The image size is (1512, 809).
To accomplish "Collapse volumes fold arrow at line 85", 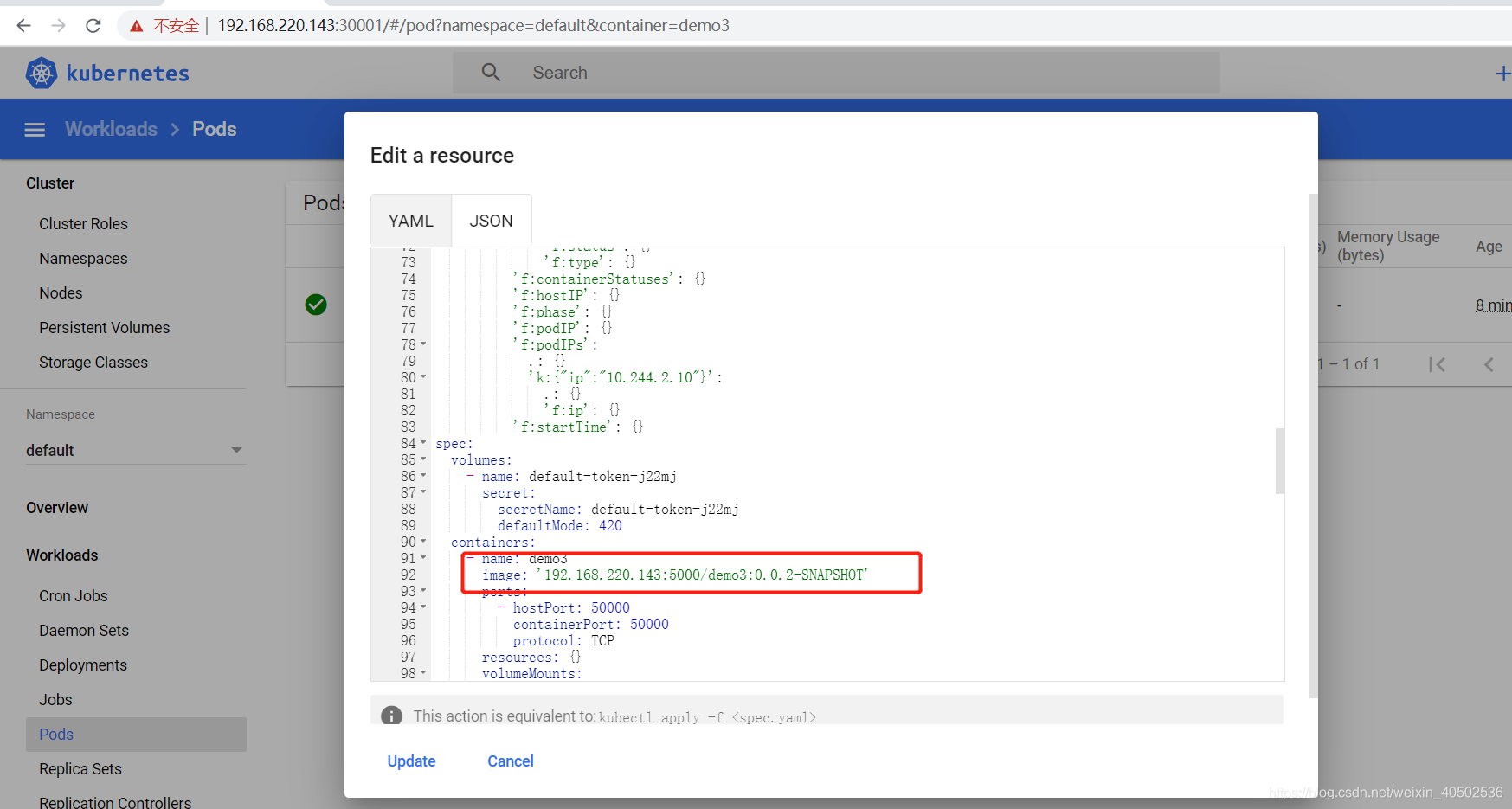I will pyautogui.click(x=423, y=459).
